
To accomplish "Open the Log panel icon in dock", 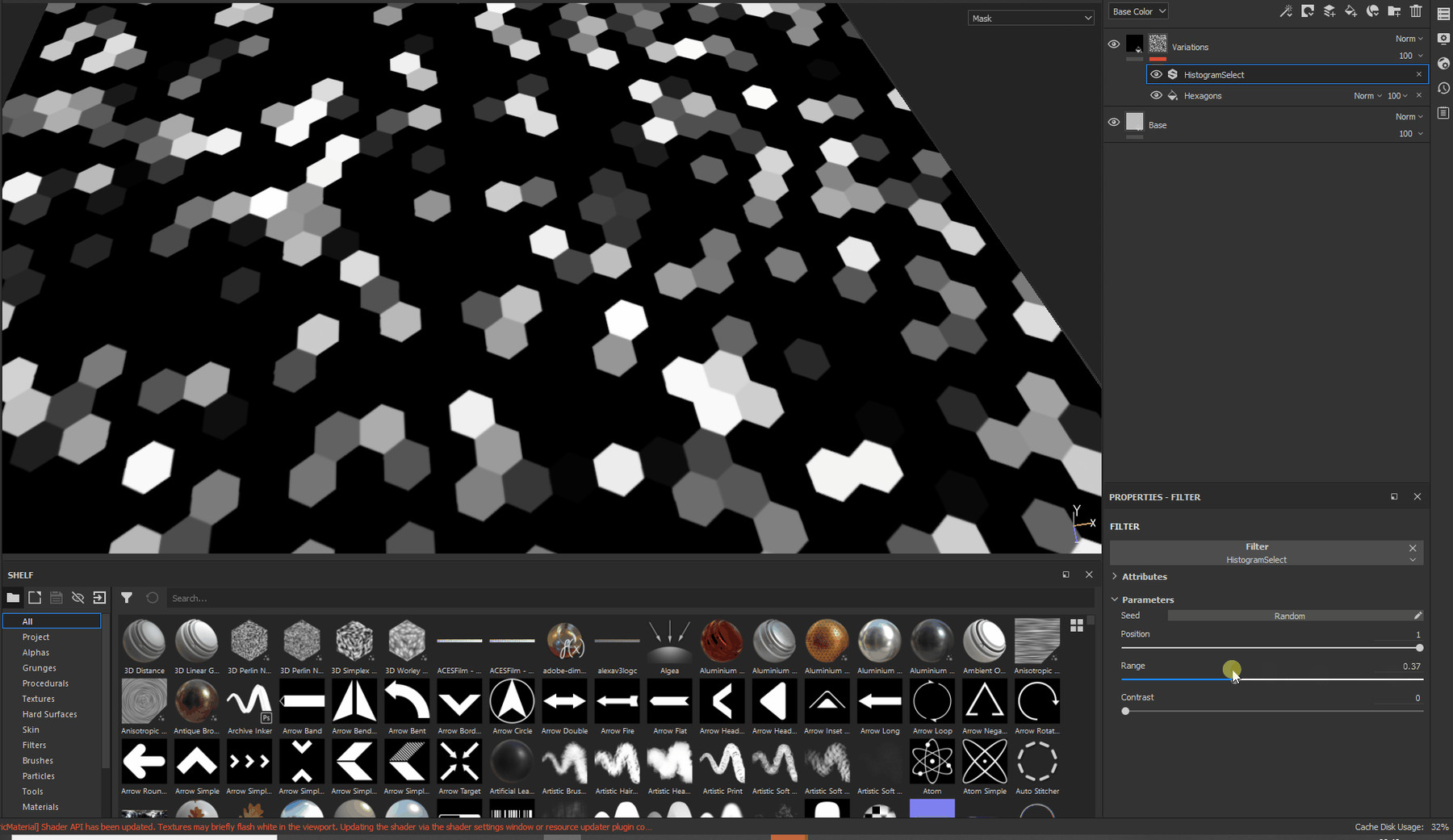I will click(1443, 114).
